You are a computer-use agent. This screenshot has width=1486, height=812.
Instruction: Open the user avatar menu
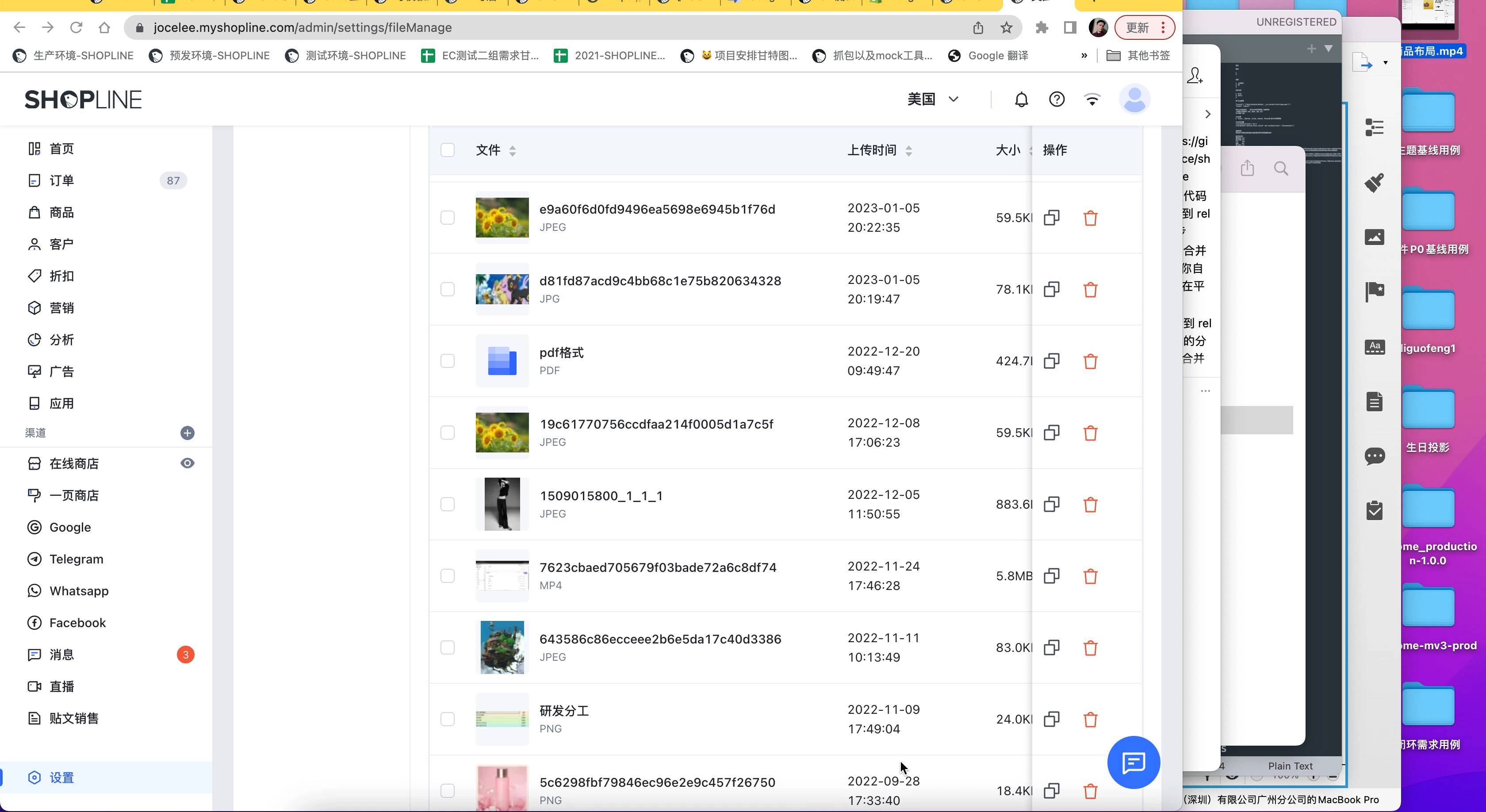click(x=1134, y=99)
